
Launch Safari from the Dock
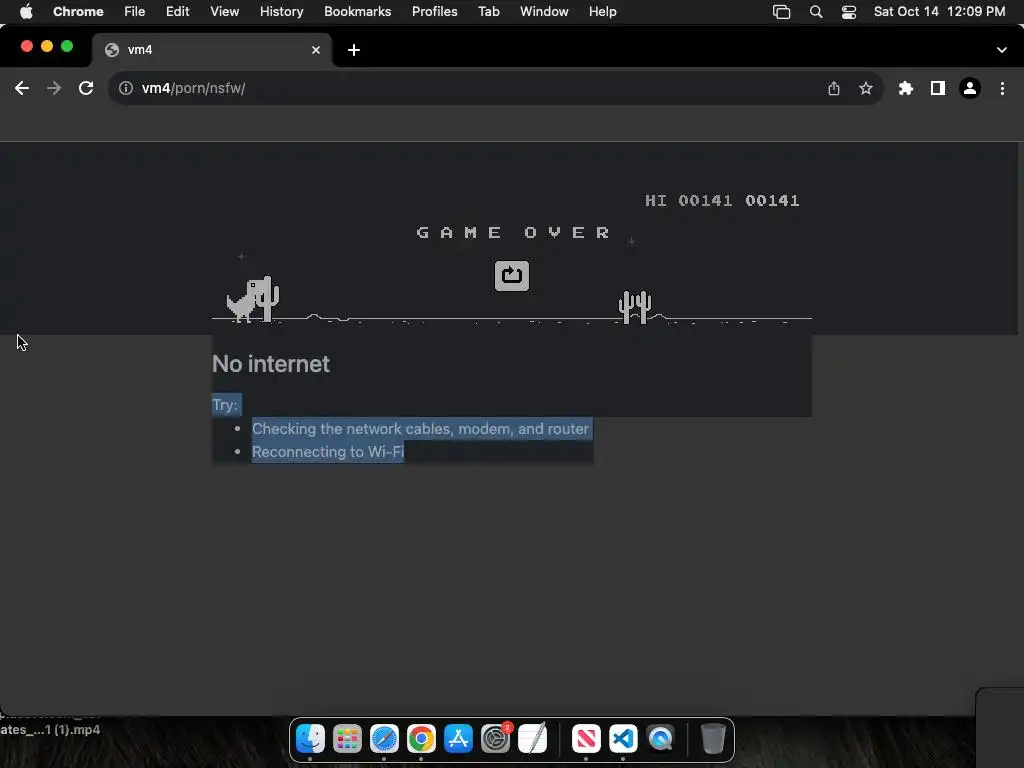pyautogui.click(x=384, y=739)
